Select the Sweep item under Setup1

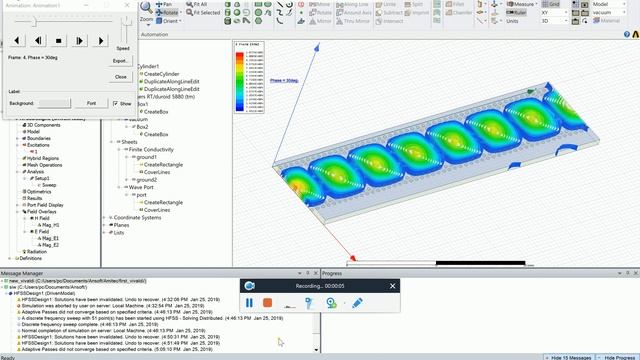pos(49,185)
